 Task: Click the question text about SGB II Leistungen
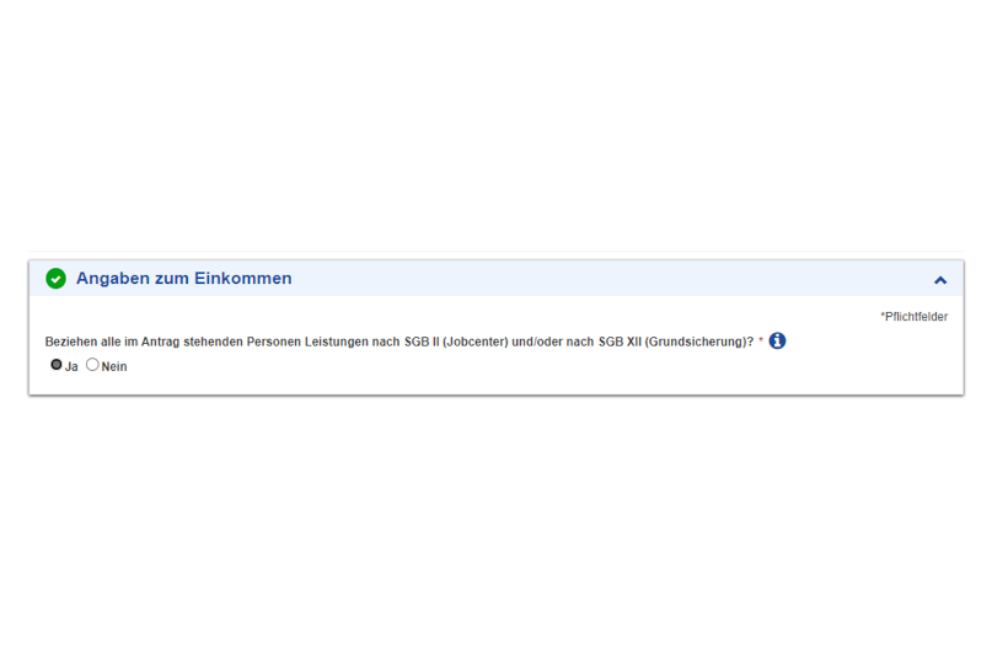pyautogui.click(x=399, y=341)
